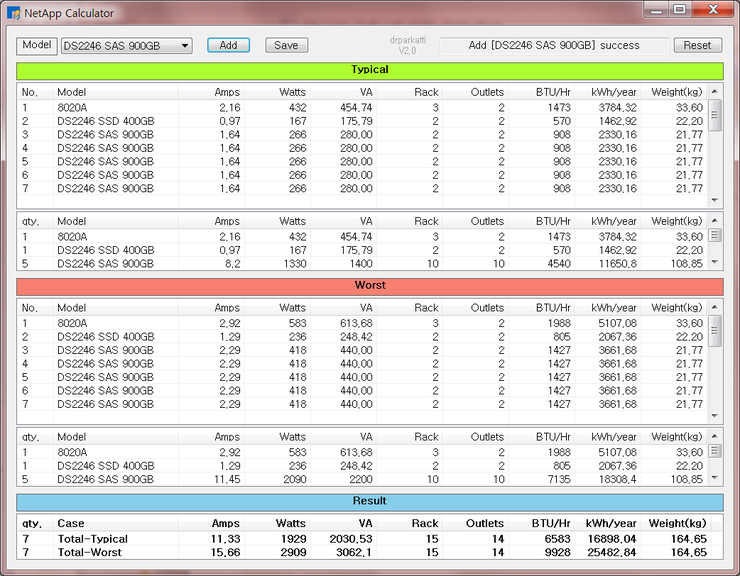Maximize the NetApp Calculator window
The image size is (740, 576).
coord(679,10)
